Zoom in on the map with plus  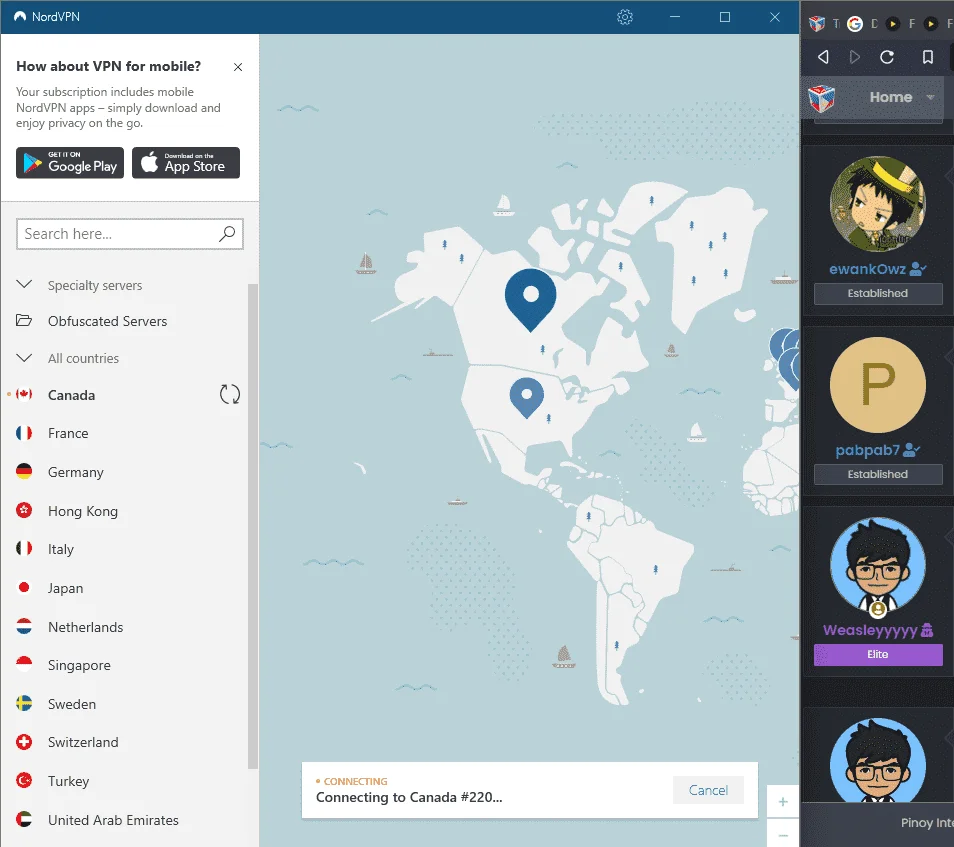click(x=783, y=802)
